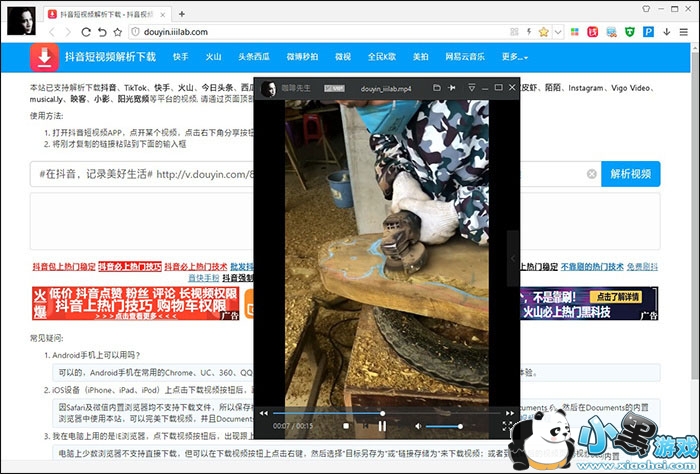
Task: Switch to 网易云音乐 in site navigation
Action: tap(465, 57)
